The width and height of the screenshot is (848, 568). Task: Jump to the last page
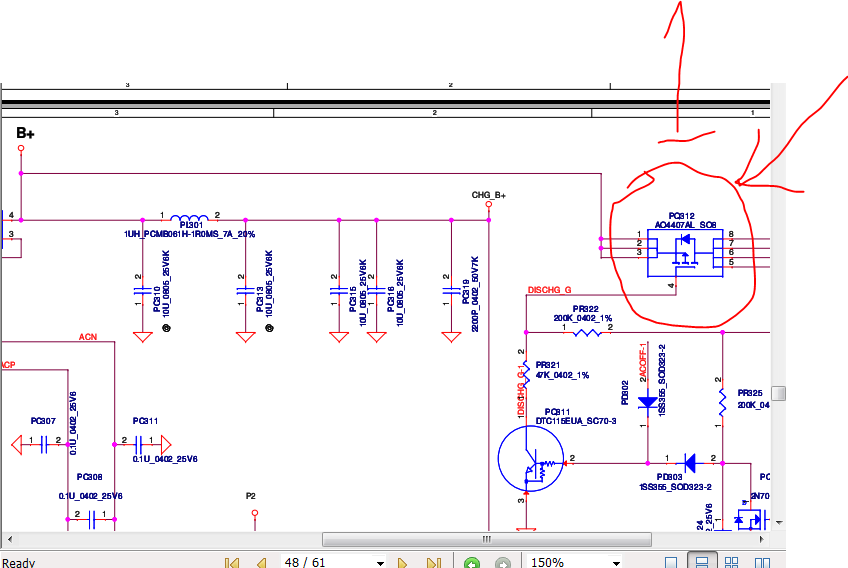click(x=434, y=563)
